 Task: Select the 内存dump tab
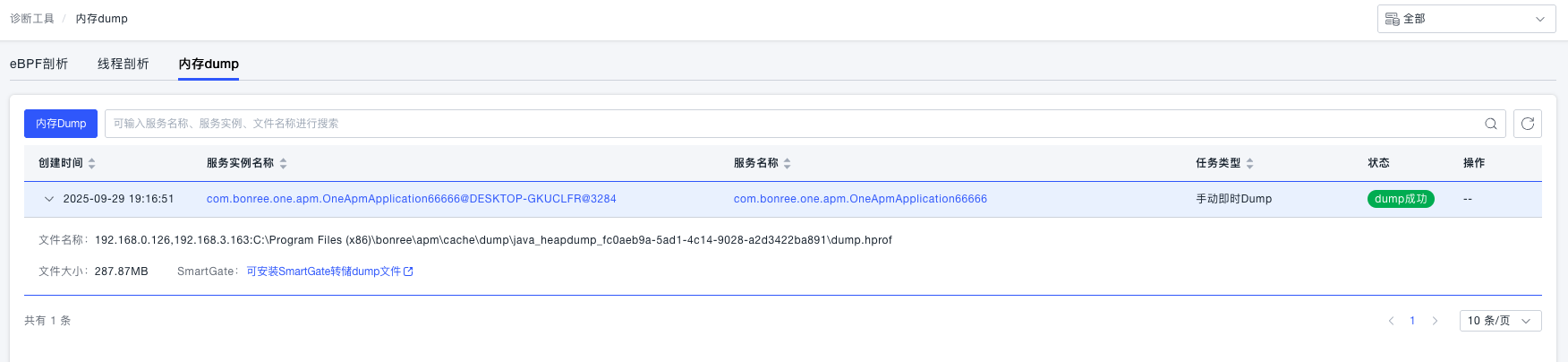pyautogui.click(x=209, y=64)
